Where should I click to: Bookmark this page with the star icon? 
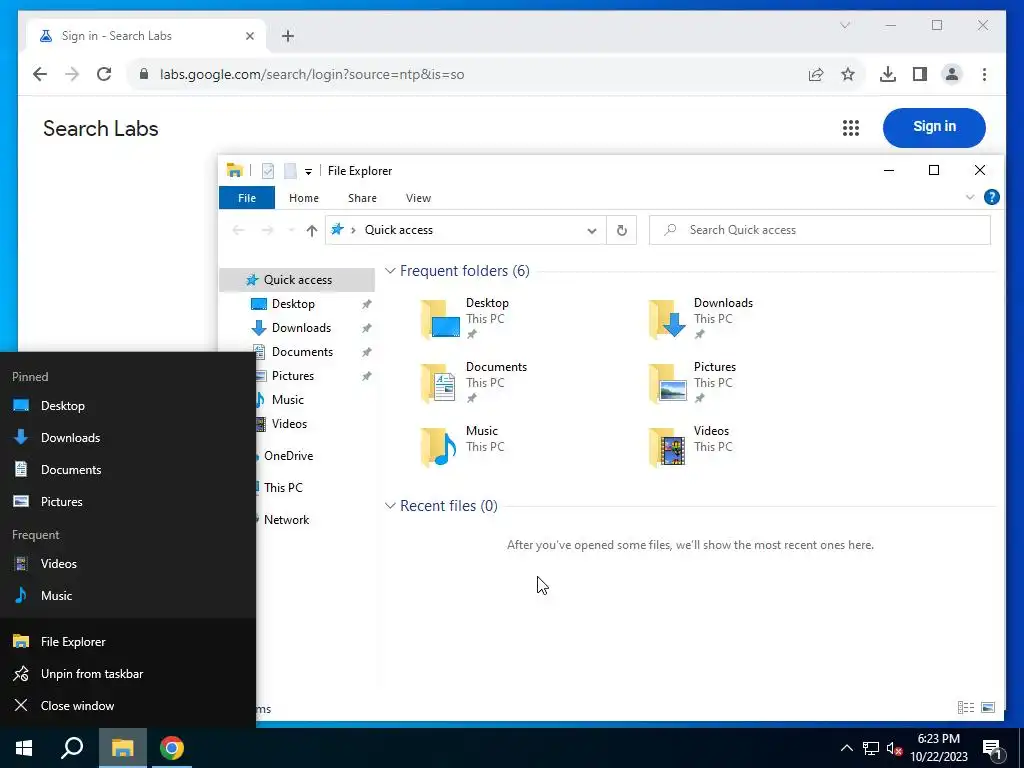point(848,74)
